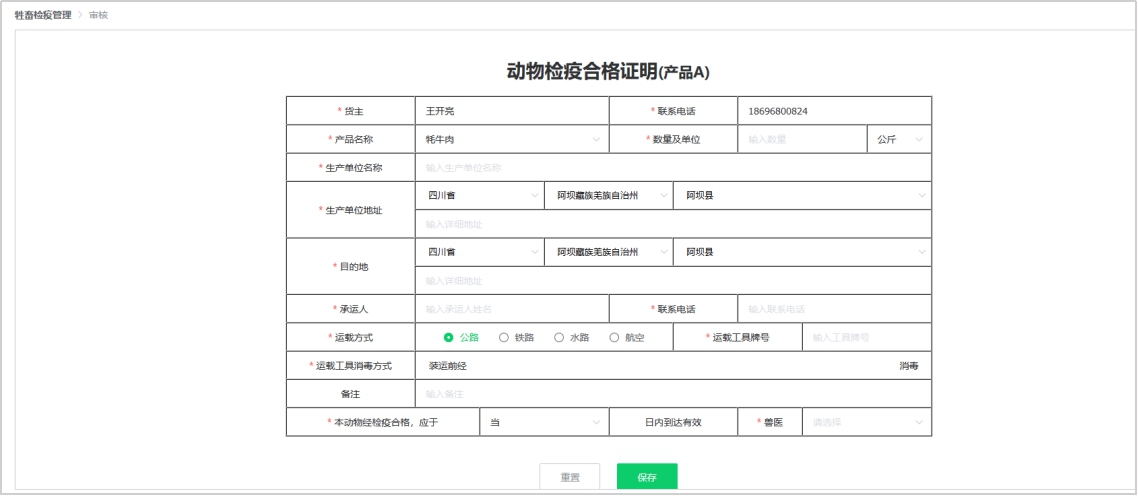Image resolution: width=1138 pixels, height=497 pixels.
Task: Focus the 输入工具牌号 plate number field
Action: 867,337
